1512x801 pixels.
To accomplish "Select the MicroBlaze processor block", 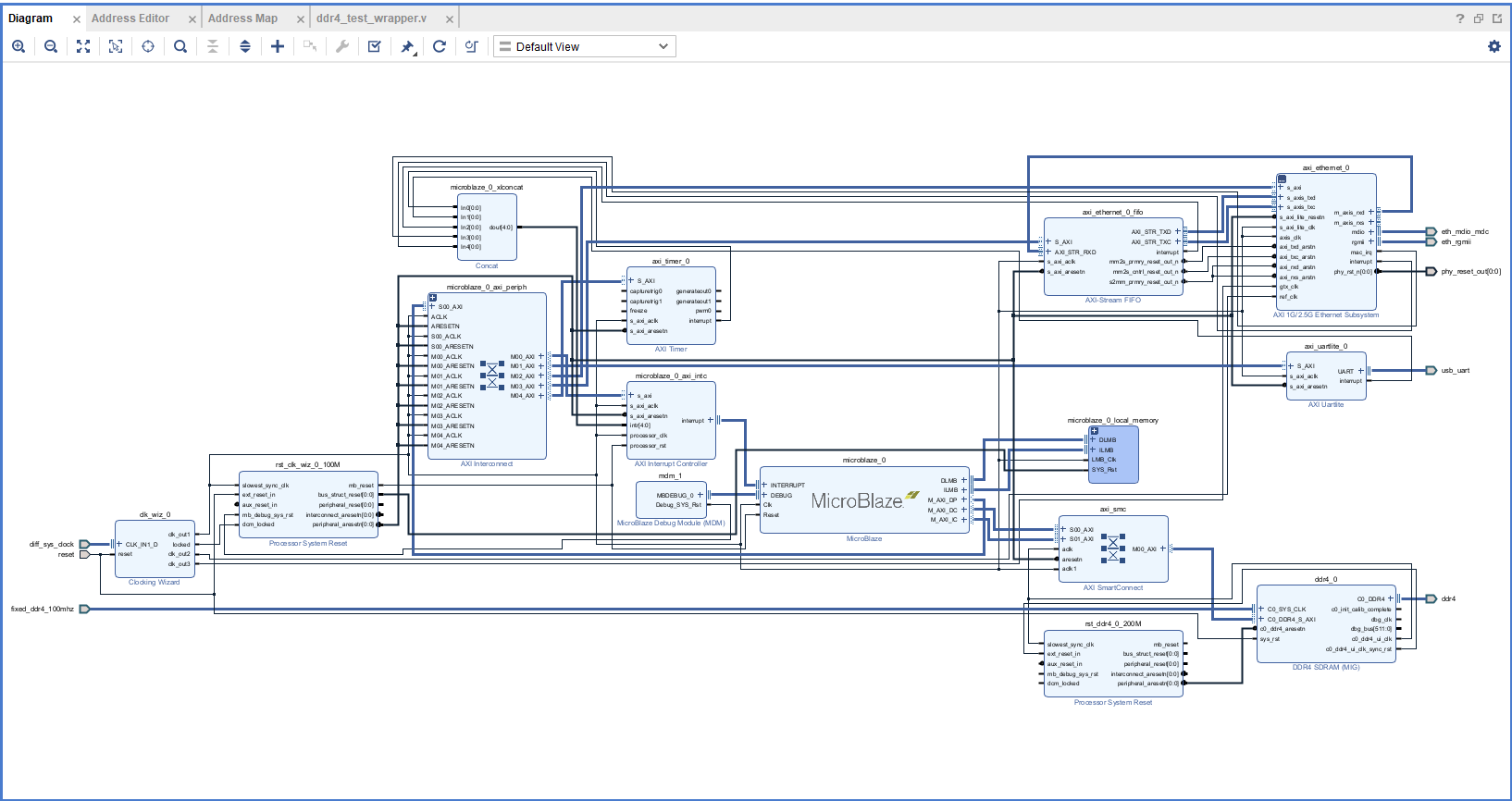I will click(857, 501).
